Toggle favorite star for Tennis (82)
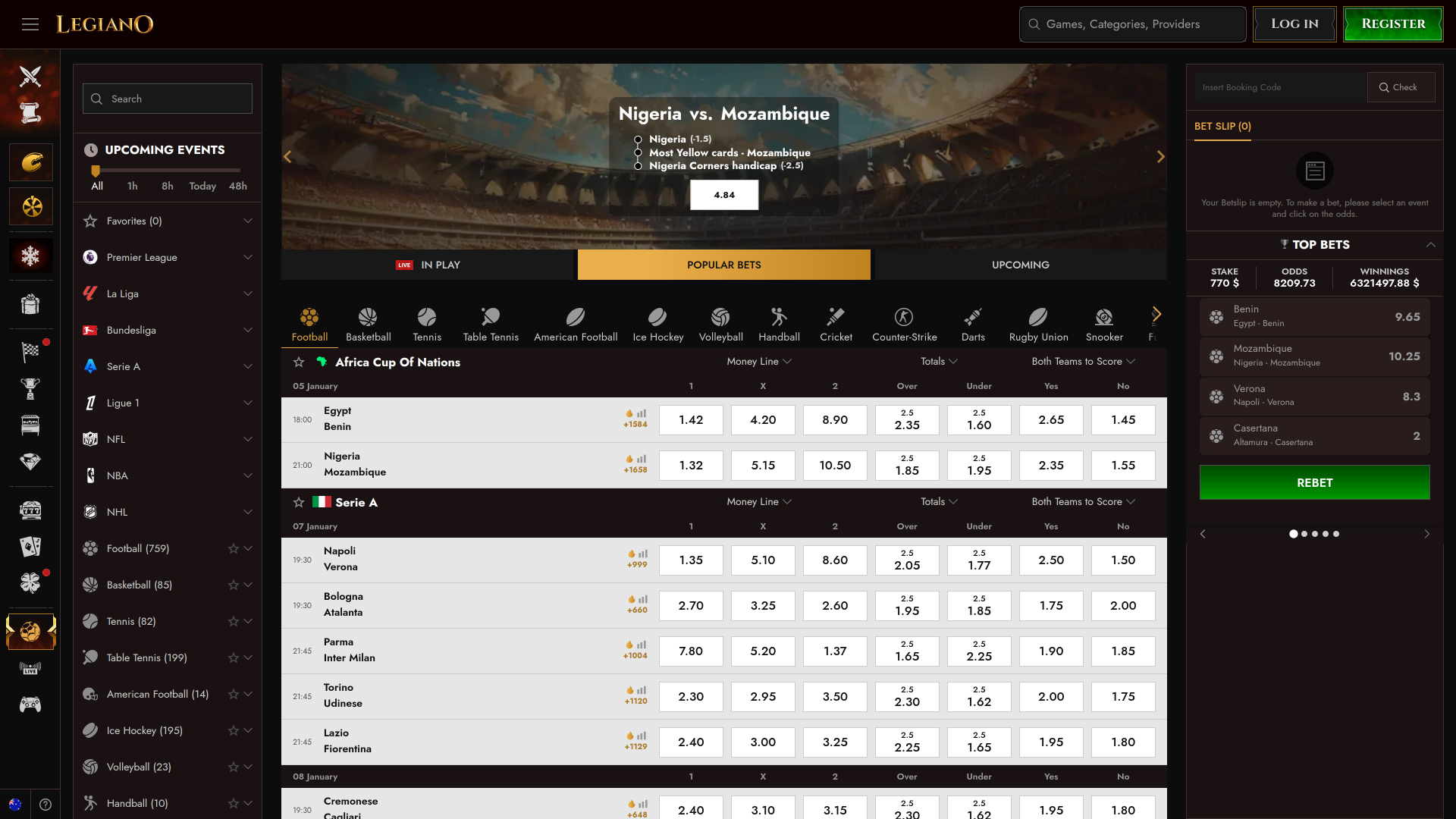Screen dimensions: 1456x819 234,622
